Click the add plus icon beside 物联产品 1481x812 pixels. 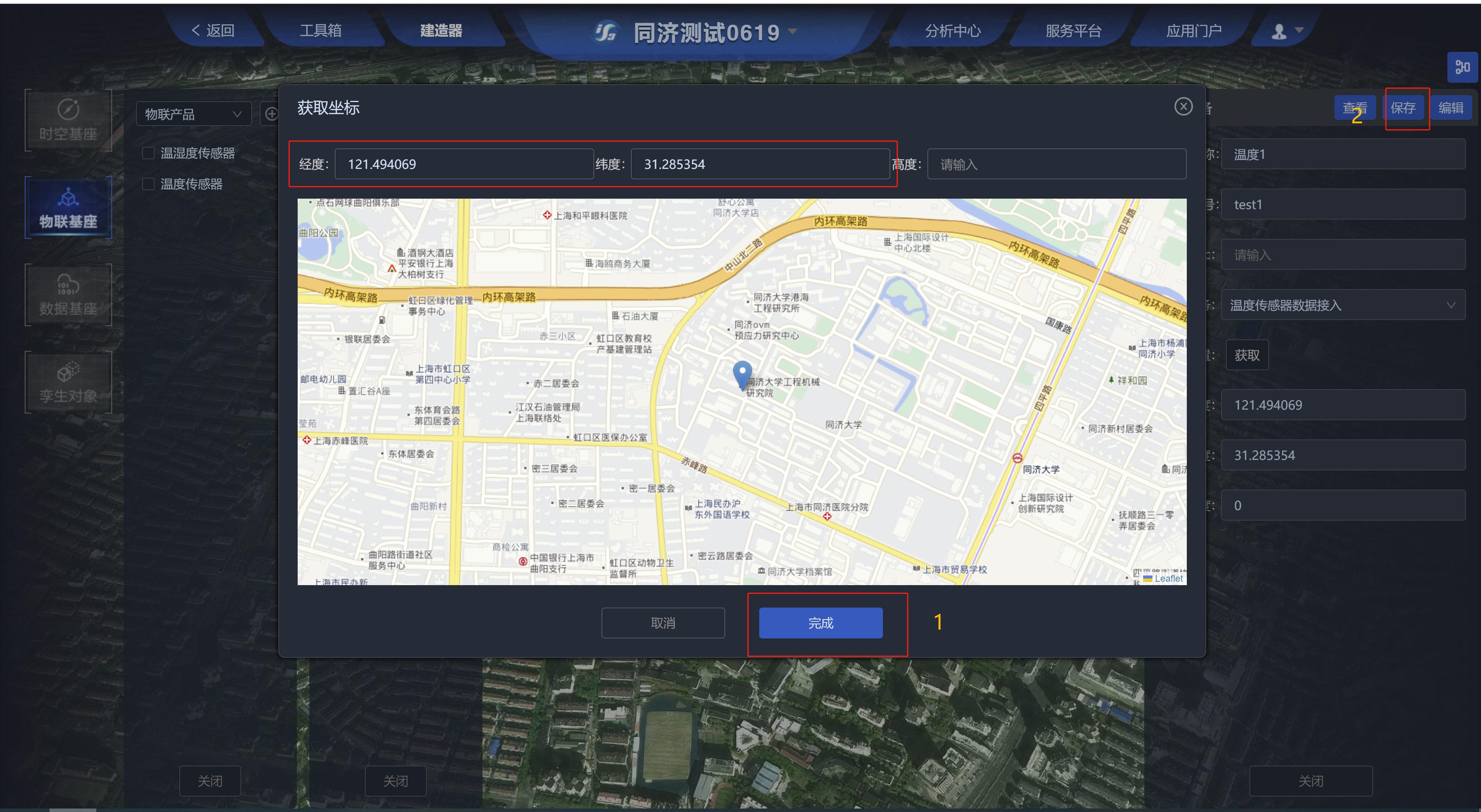(x=271, y=114)
